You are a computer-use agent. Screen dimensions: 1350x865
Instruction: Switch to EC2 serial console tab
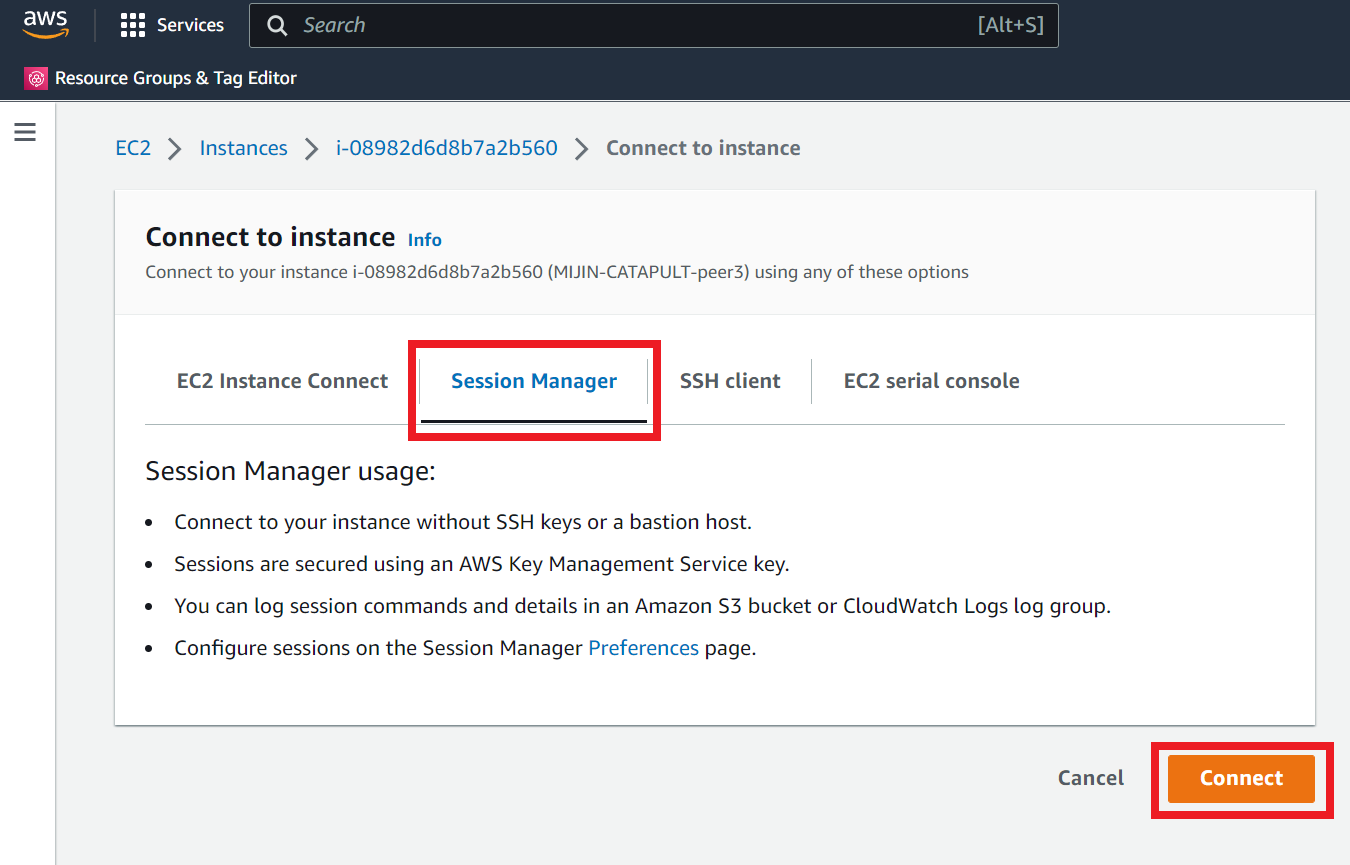(932, 381)
